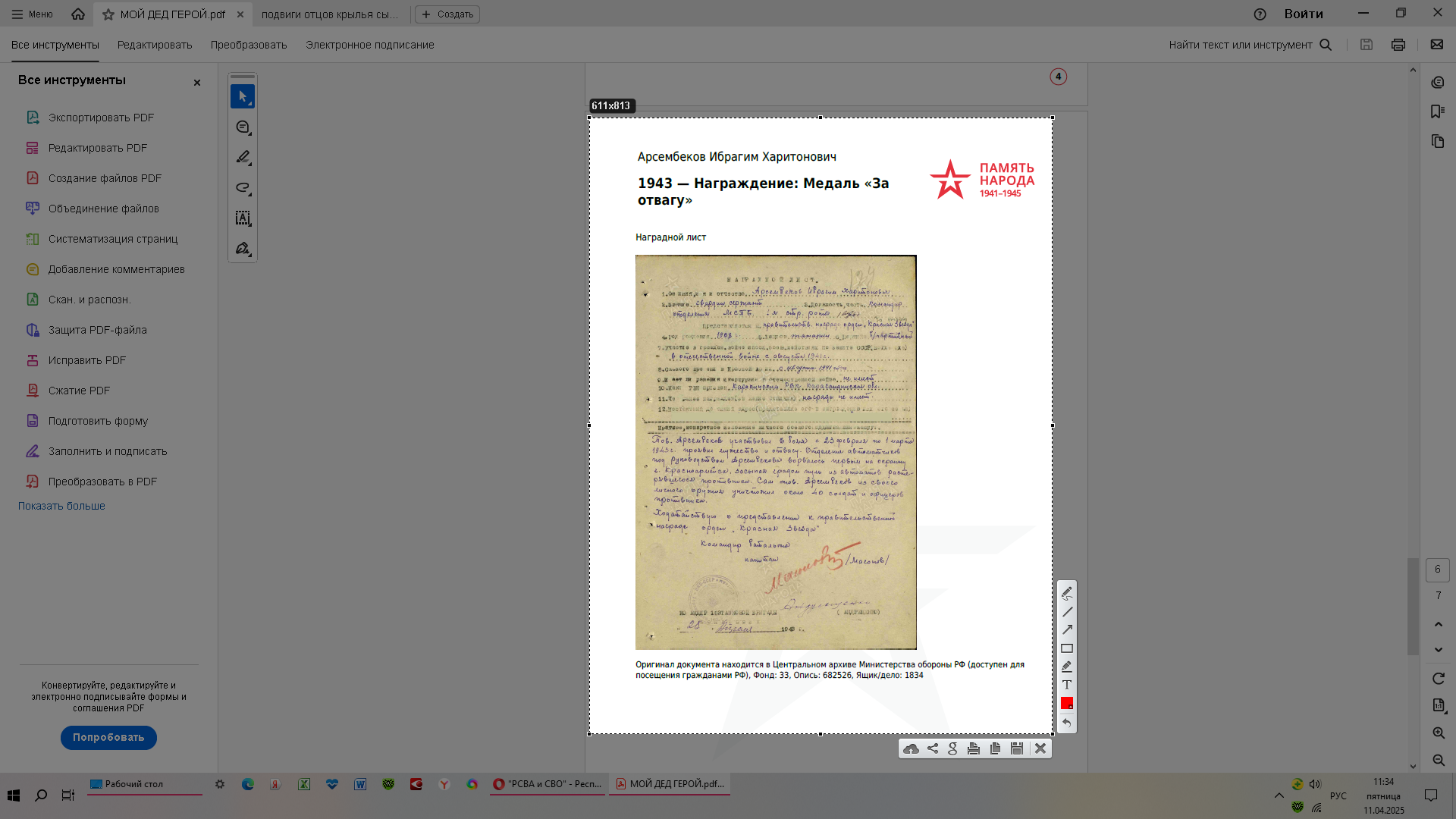Open the Меню hamburger dropdown
Viewport: 1456px width, 819px height.
(32, 14)
